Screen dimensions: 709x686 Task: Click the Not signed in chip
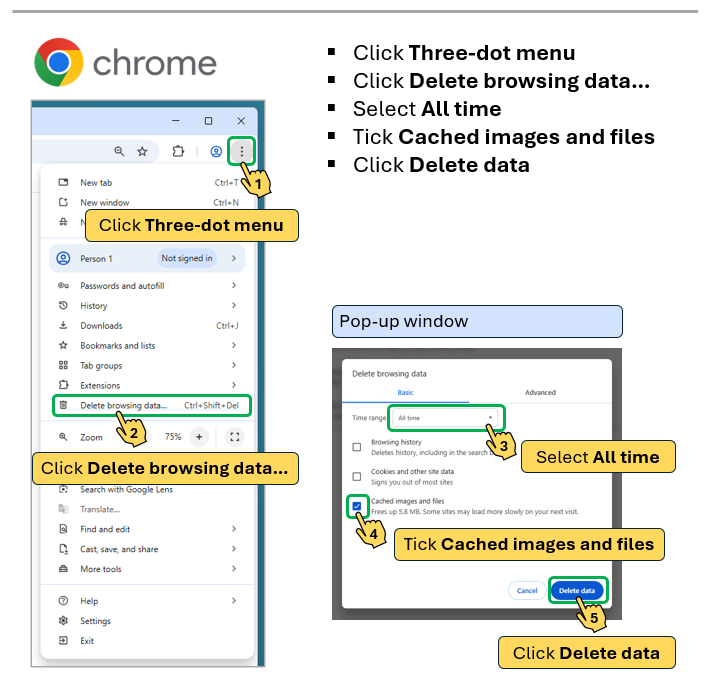coord(187,258)
